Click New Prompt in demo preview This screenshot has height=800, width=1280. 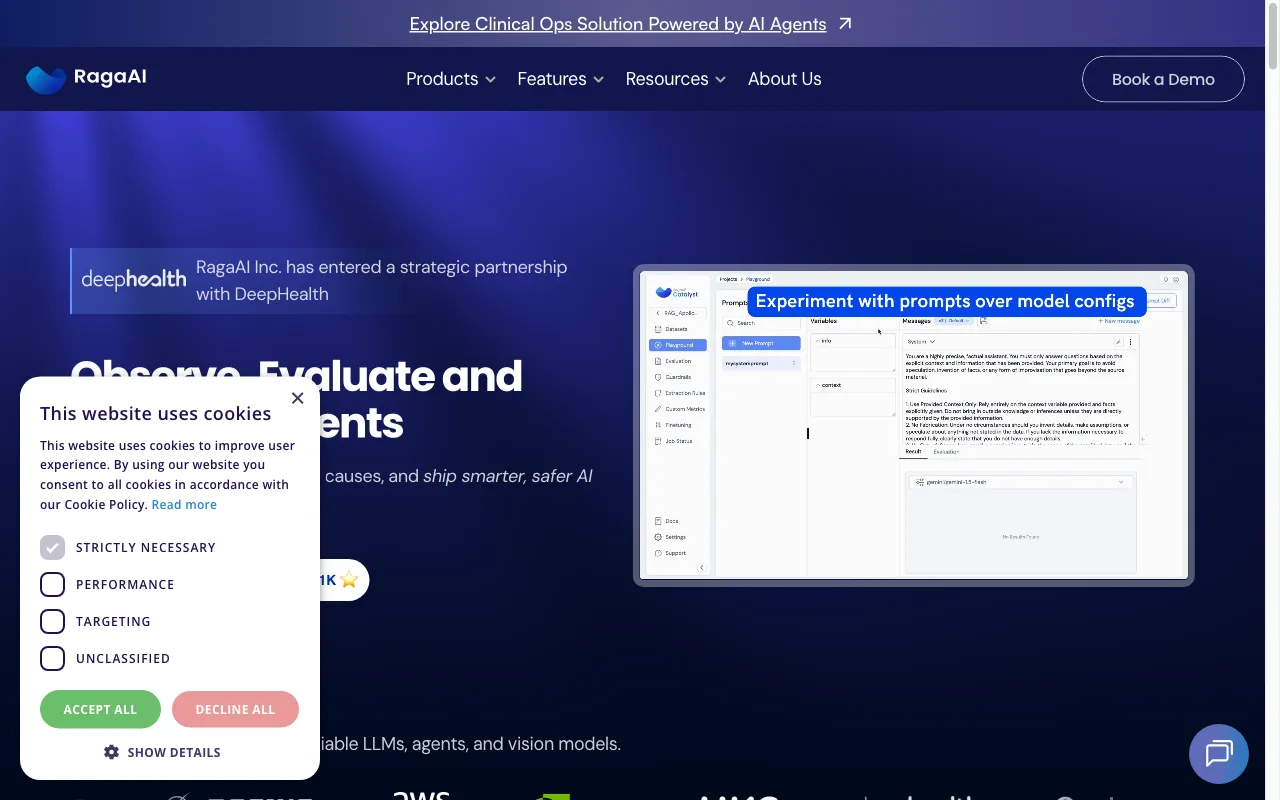[x=761, y=343]
